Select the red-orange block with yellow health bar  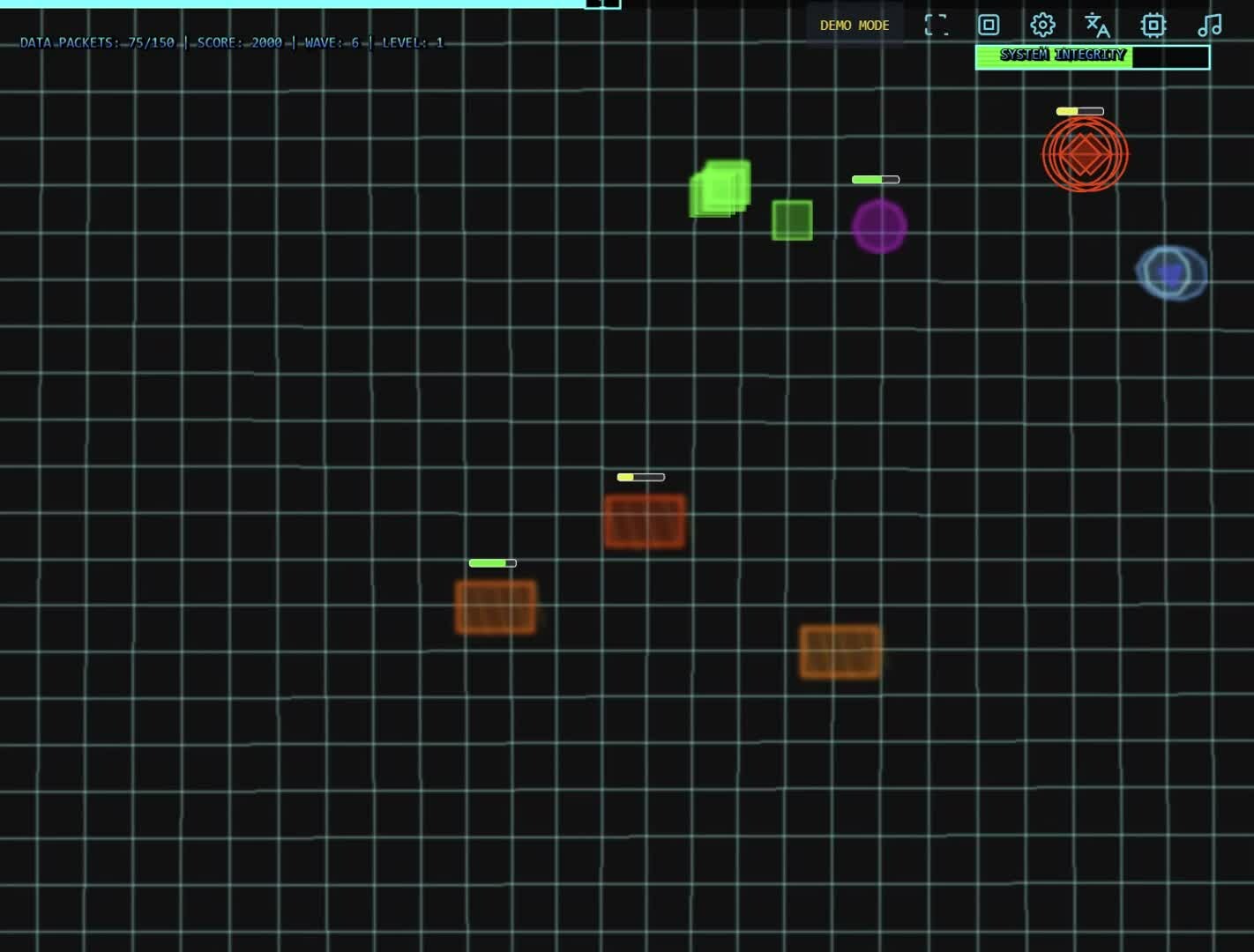coord(645,521)
